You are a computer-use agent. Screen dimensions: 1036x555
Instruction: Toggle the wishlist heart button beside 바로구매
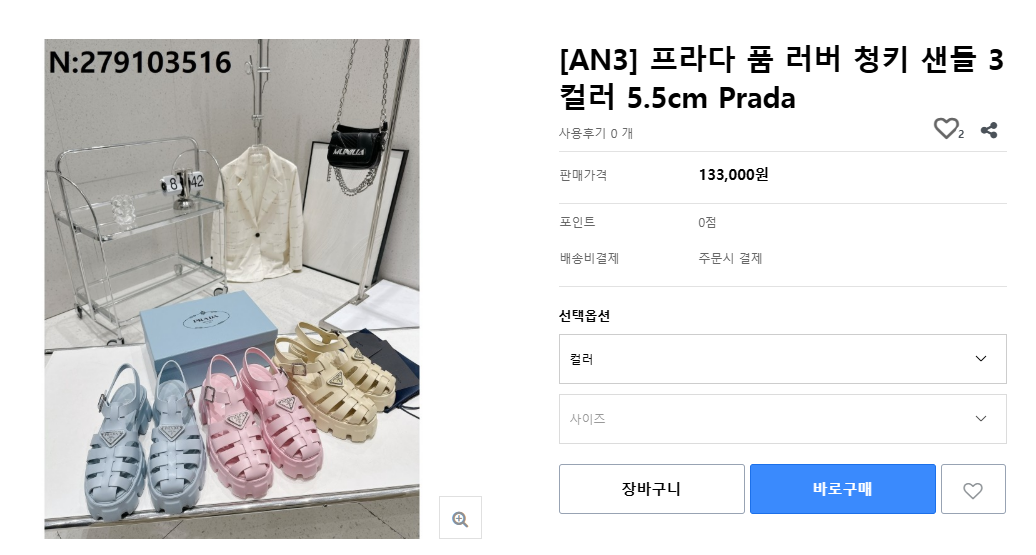tap(972, 490)
